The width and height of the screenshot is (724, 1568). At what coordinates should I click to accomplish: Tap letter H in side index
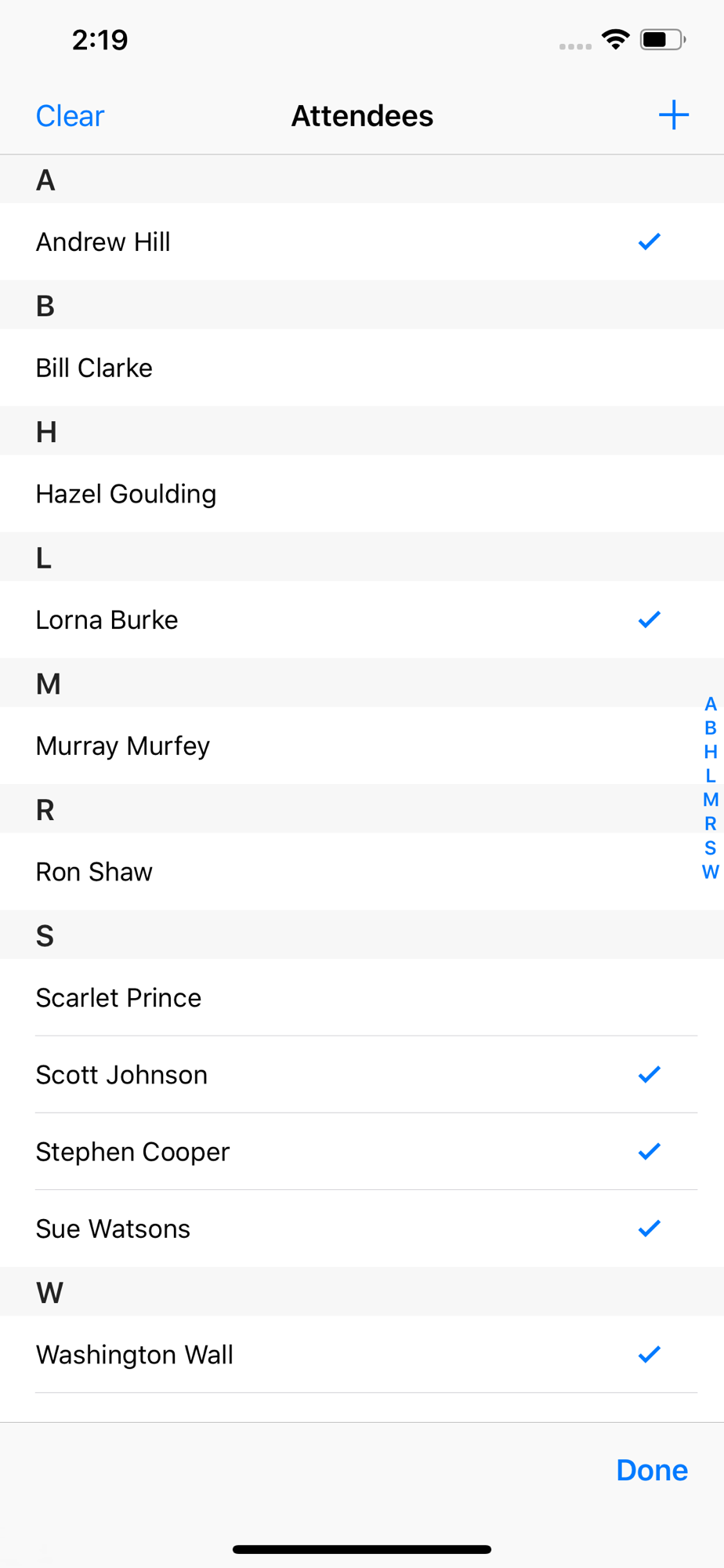[x=710, y=752]
